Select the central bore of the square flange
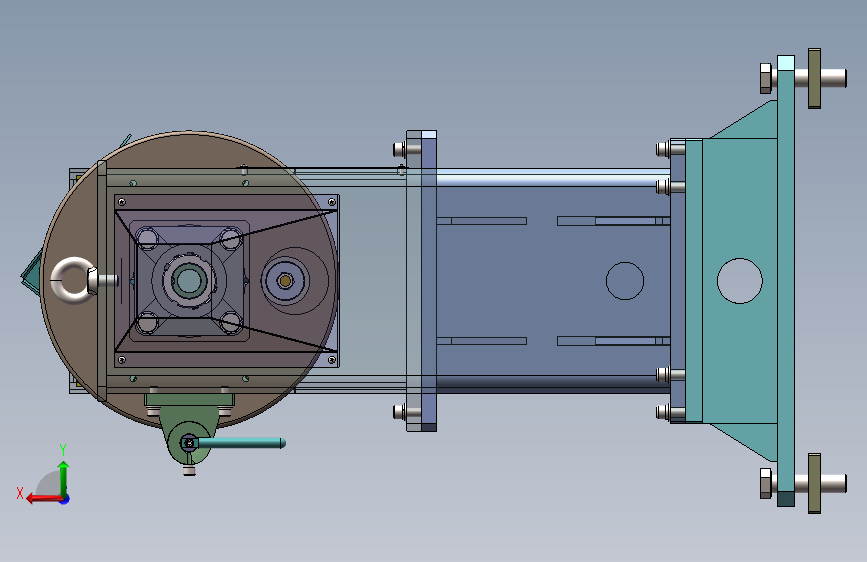 pos(189,281)
